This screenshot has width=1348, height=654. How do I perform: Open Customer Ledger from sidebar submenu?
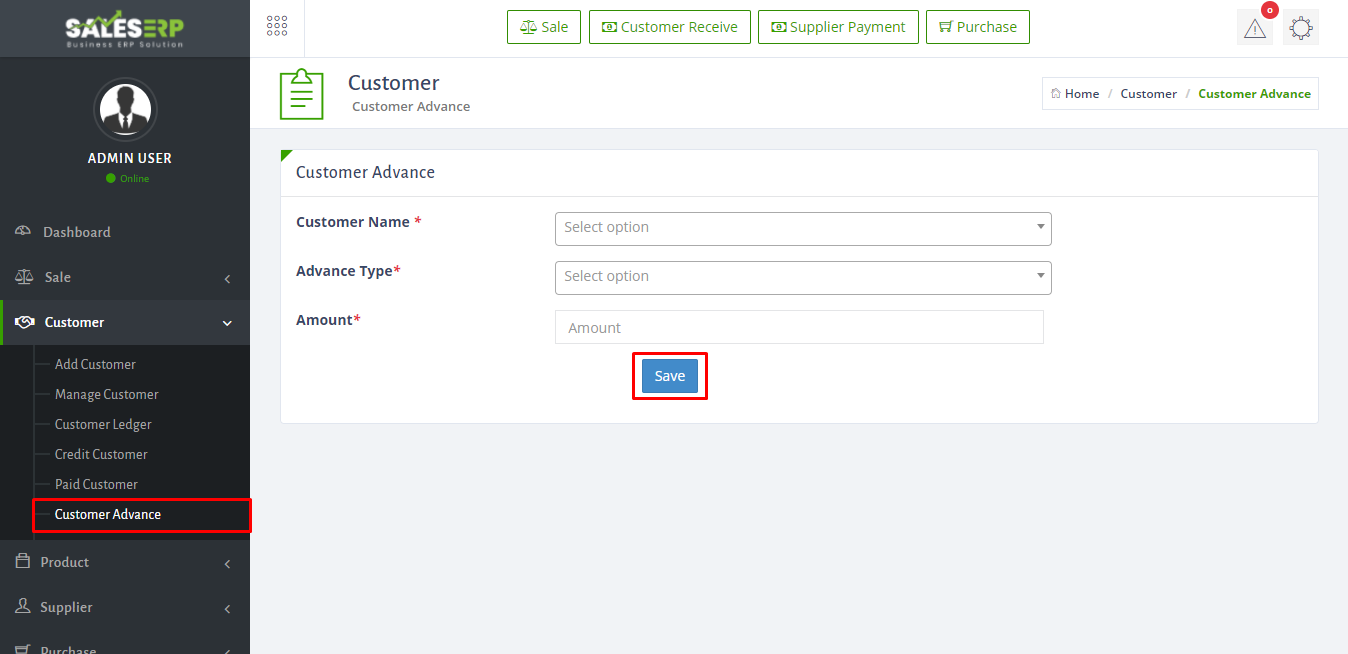point(103,424)
